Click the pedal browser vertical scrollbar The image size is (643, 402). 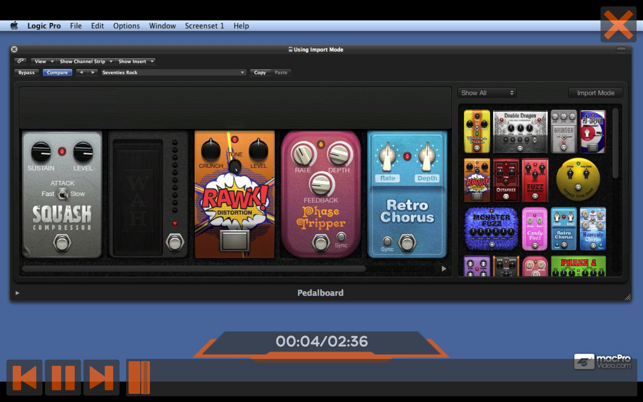615,143
